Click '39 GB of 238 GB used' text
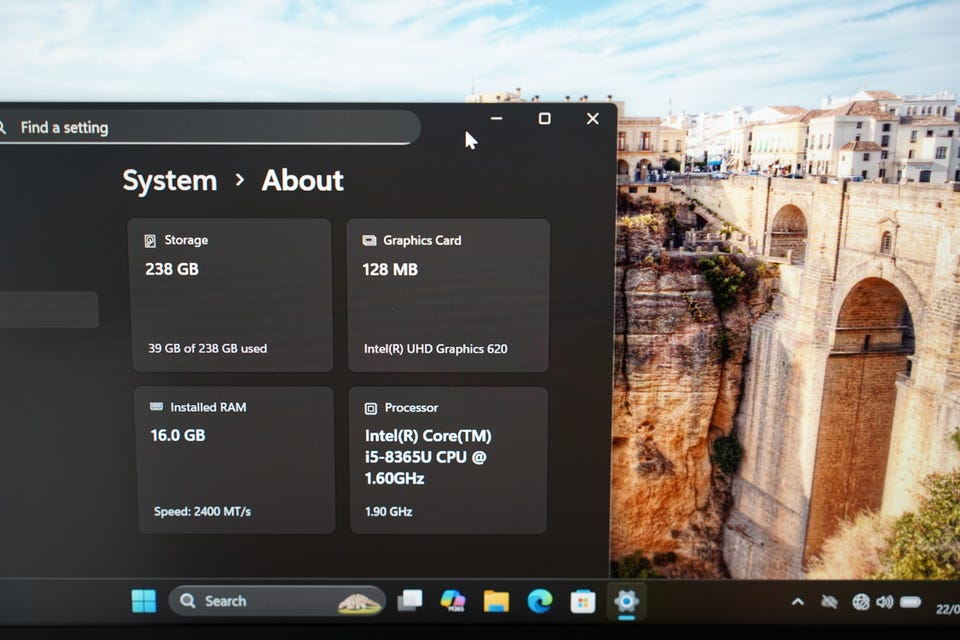This screenshot has width=960, height=640. [208, 348]
